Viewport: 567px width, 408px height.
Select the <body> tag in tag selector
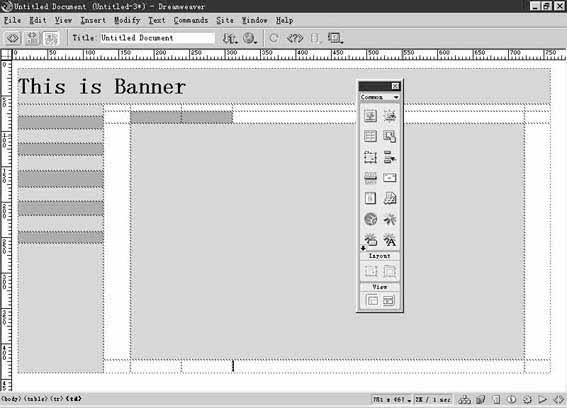point(12,399)
